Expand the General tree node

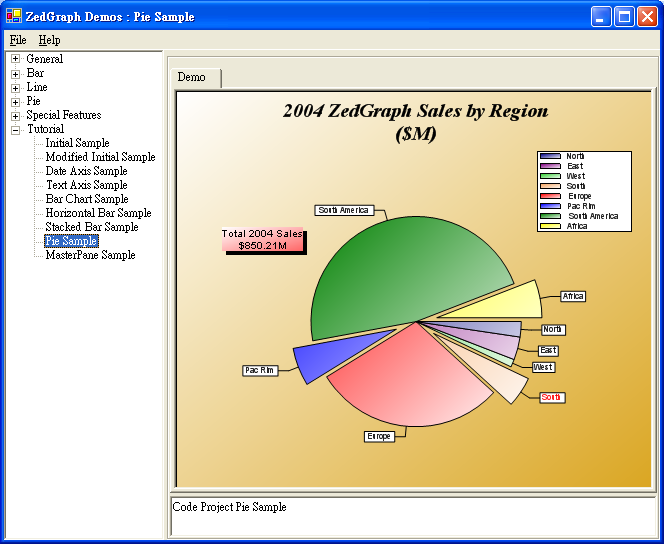[15, 59]
